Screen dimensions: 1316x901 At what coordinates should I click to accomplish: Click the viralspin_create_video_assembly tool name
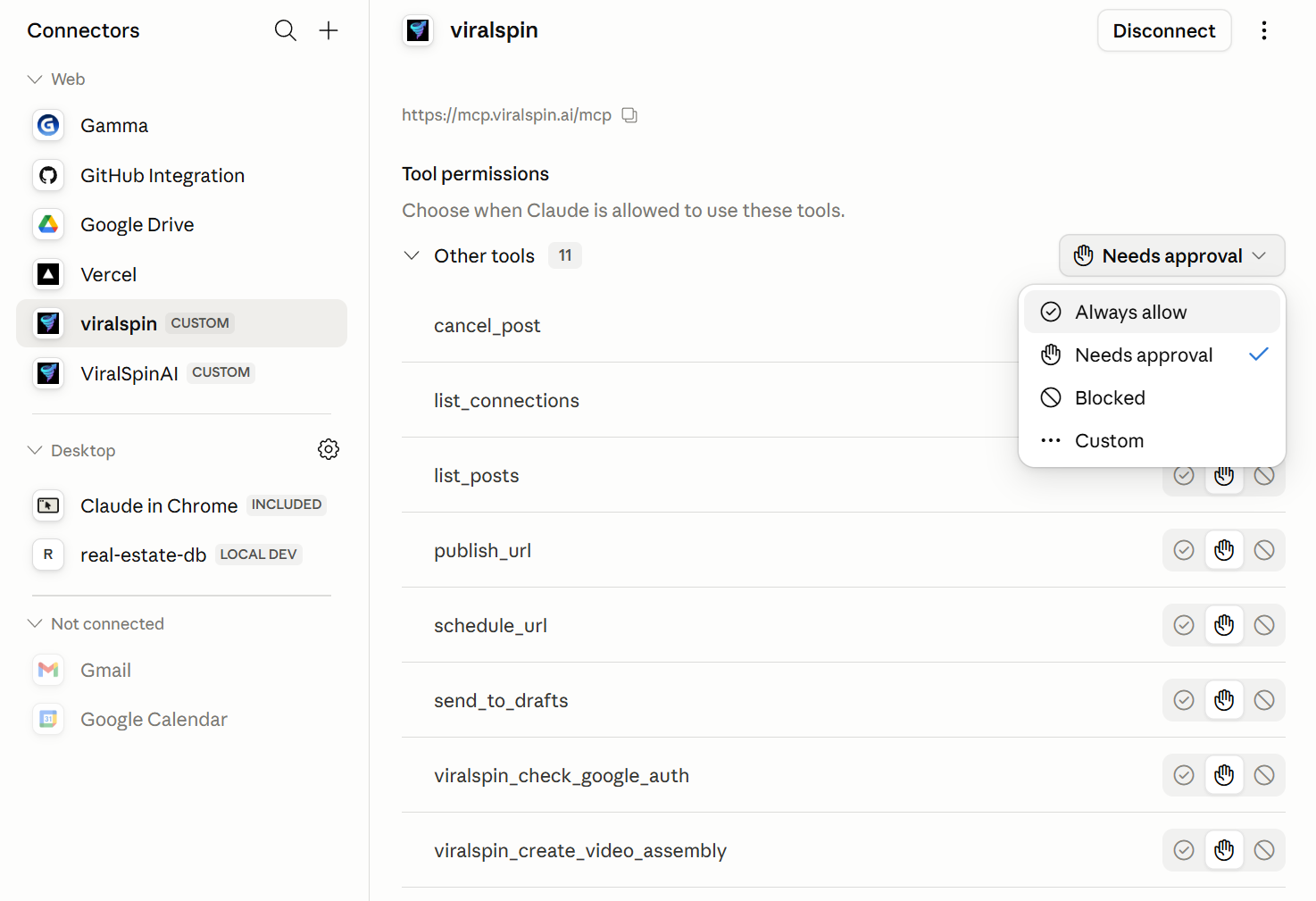[x=580, y=851]
